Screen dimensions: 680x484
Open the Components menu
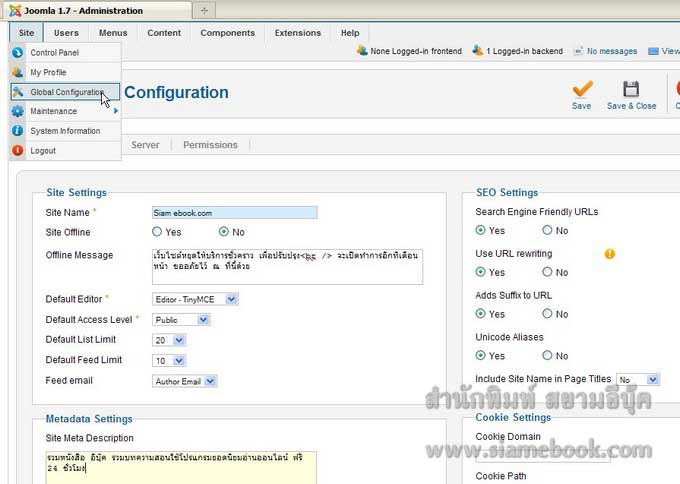[228, 33]
